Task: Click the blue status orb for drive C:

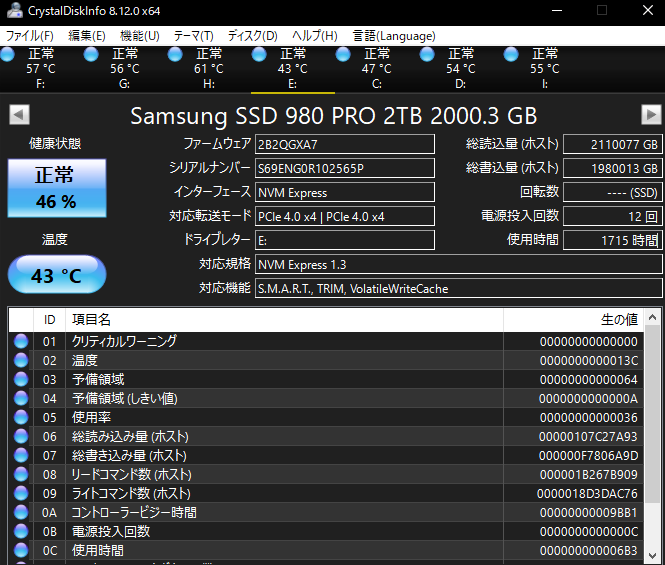Action: [x=343, y=54]
